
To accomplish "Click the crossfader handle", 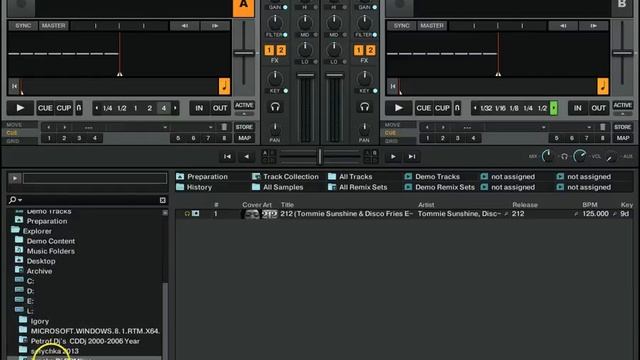I will pyautogui.click(x=320, y=156).
